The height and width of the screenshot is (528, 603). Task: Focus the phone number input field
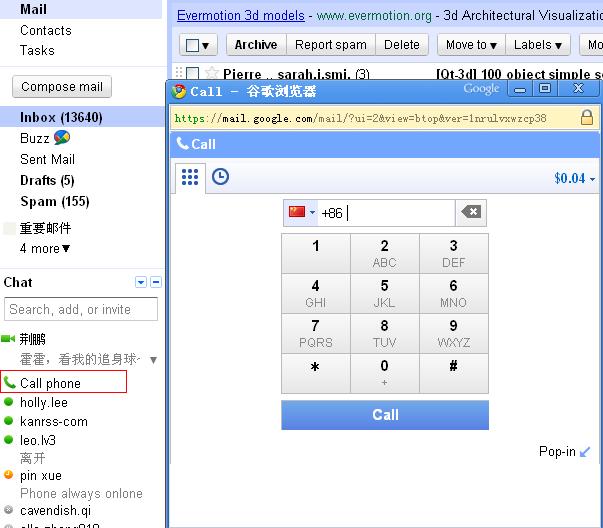[x=386, y=213]
